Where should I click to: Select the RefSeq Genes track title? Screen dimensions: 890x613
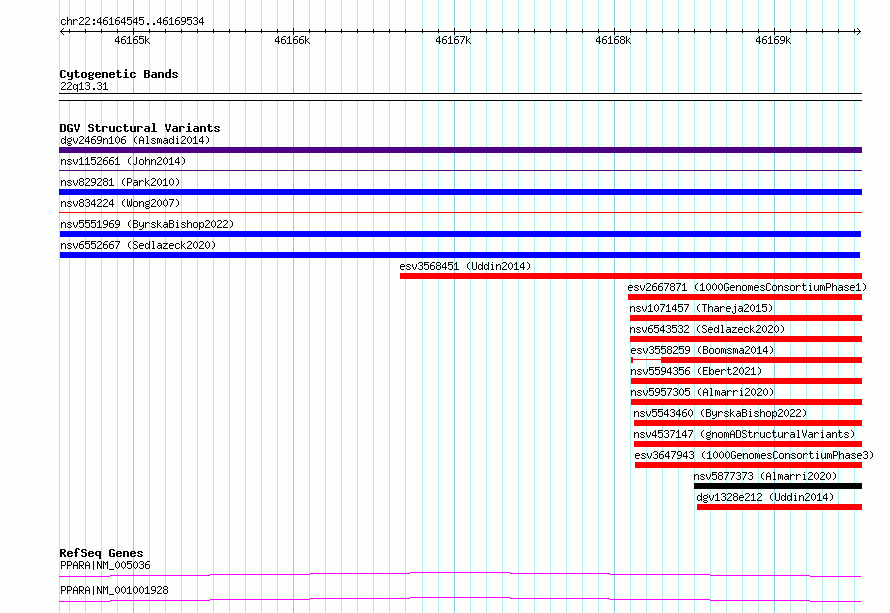pos(101,553)
